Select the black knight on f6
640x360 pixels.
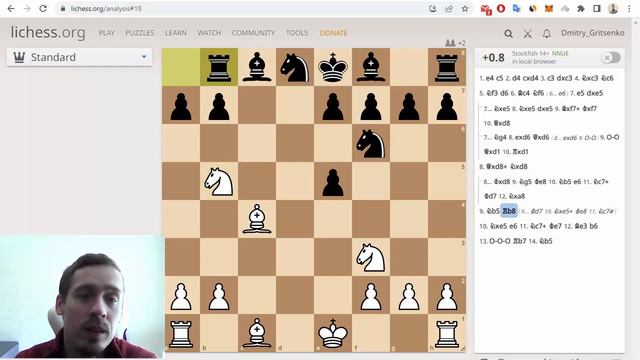pos(371,143)
